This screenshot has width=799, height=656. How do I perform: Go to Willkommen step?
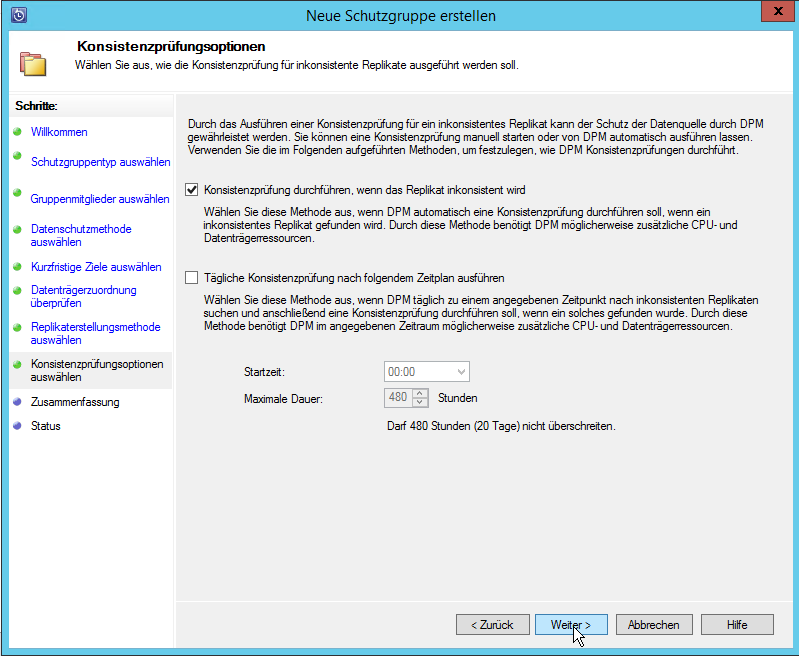click(59, 132)
